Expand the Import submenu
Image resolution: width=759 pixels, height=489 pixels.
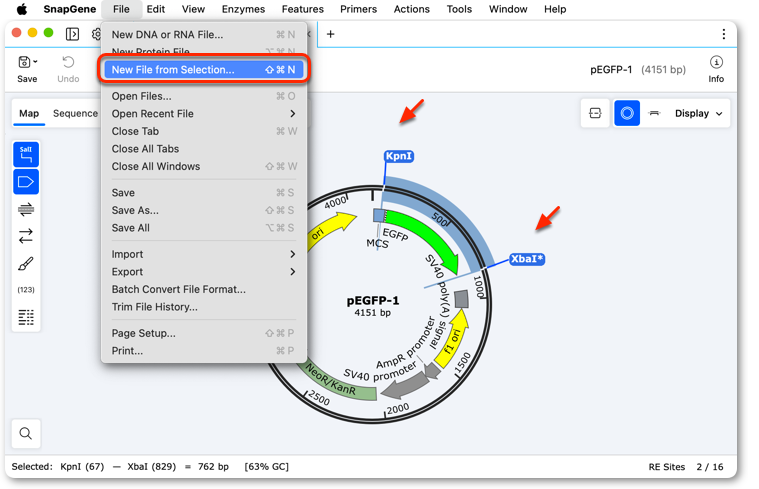[203, 254]
